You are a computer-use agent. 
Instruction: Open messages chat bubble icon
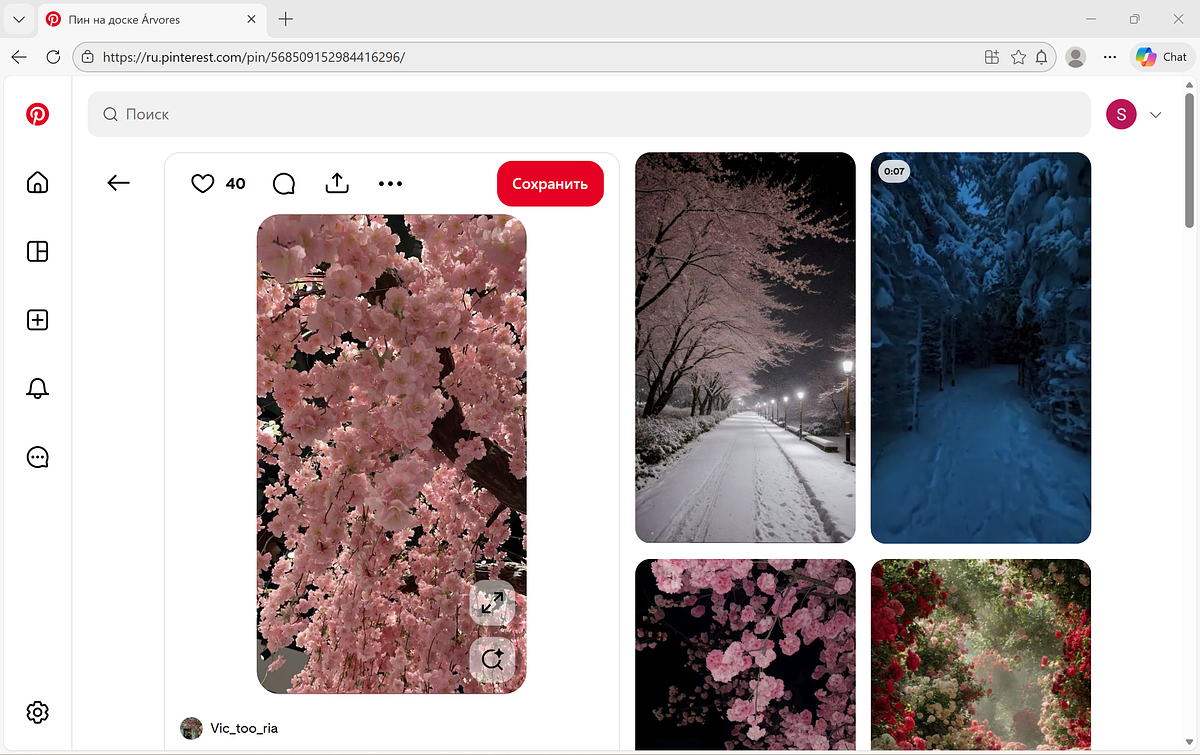[x=37, y=457]
